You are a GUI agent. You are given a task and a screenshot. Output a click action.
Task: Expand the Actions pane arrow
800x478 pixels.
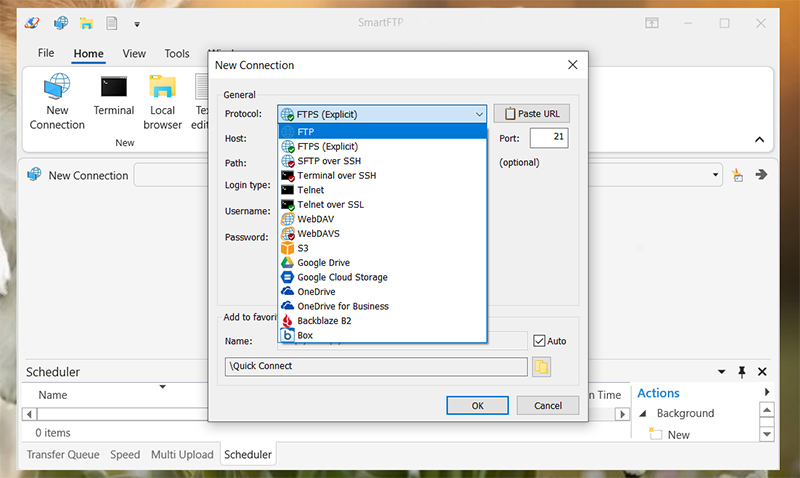pyautogui.click(x=767, y=392)
